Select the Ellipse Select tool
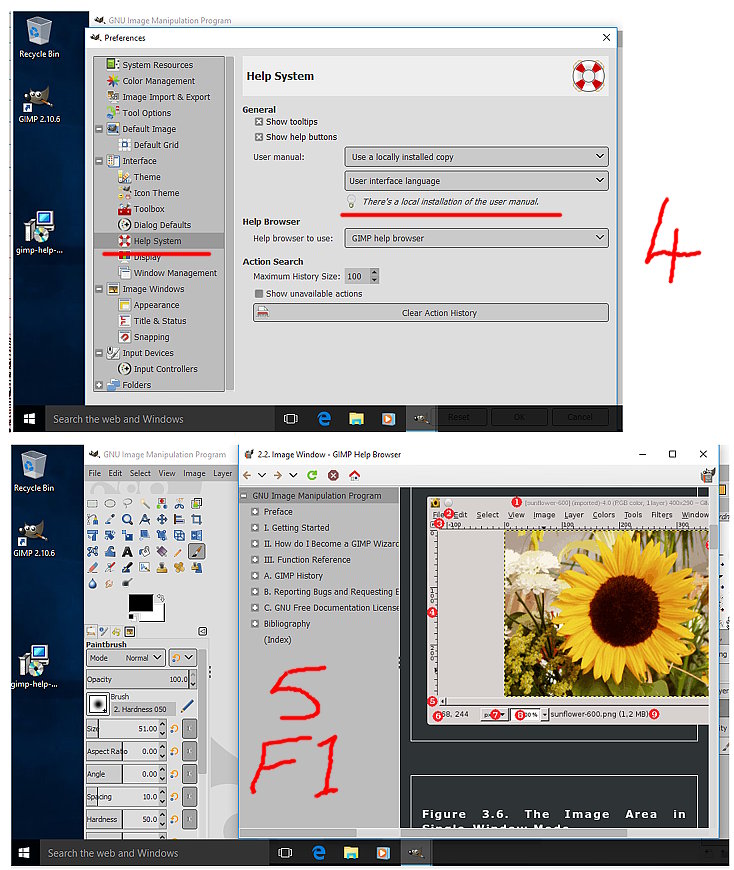Viewport: 734px width, 870px height. (x=110, y=503)
